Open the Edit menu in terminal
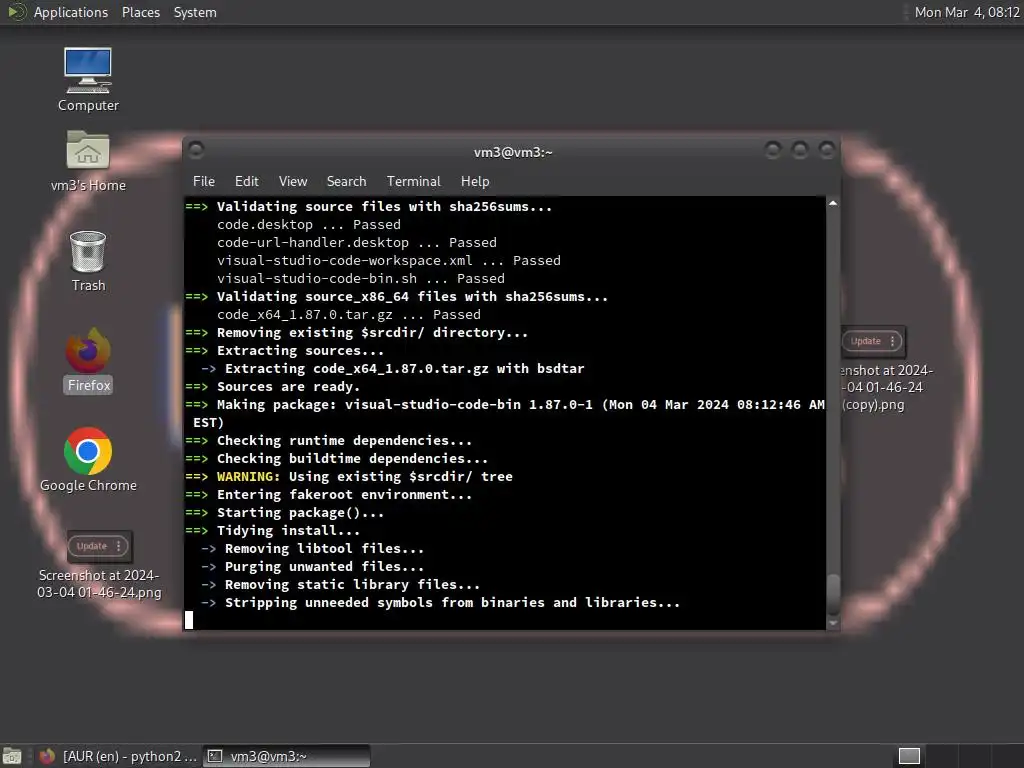Viewport: 1024px width, 768px height. coord(246,182)
